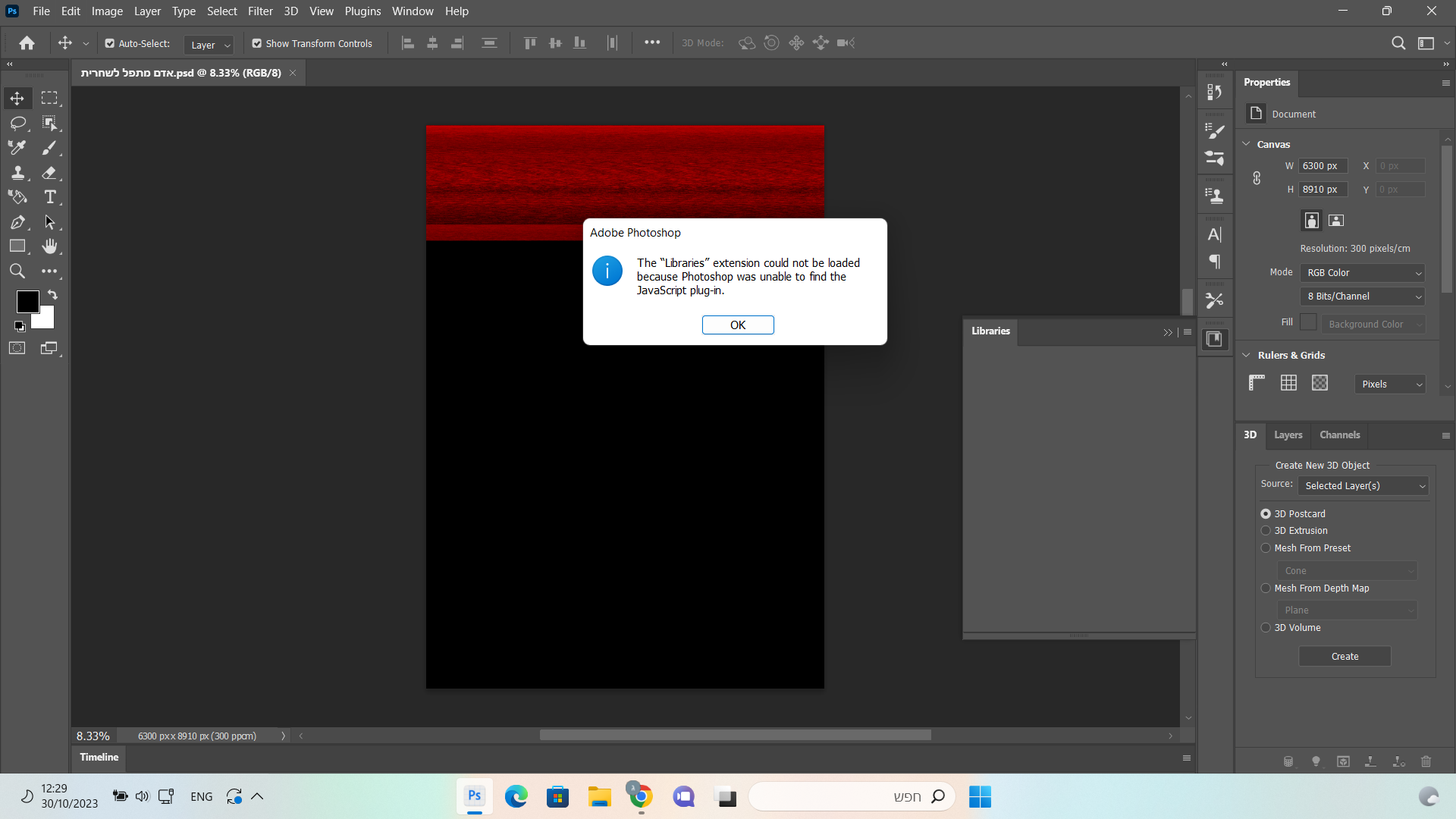Open the Selected Layer(s) source dropdown

coord(1363,486)
